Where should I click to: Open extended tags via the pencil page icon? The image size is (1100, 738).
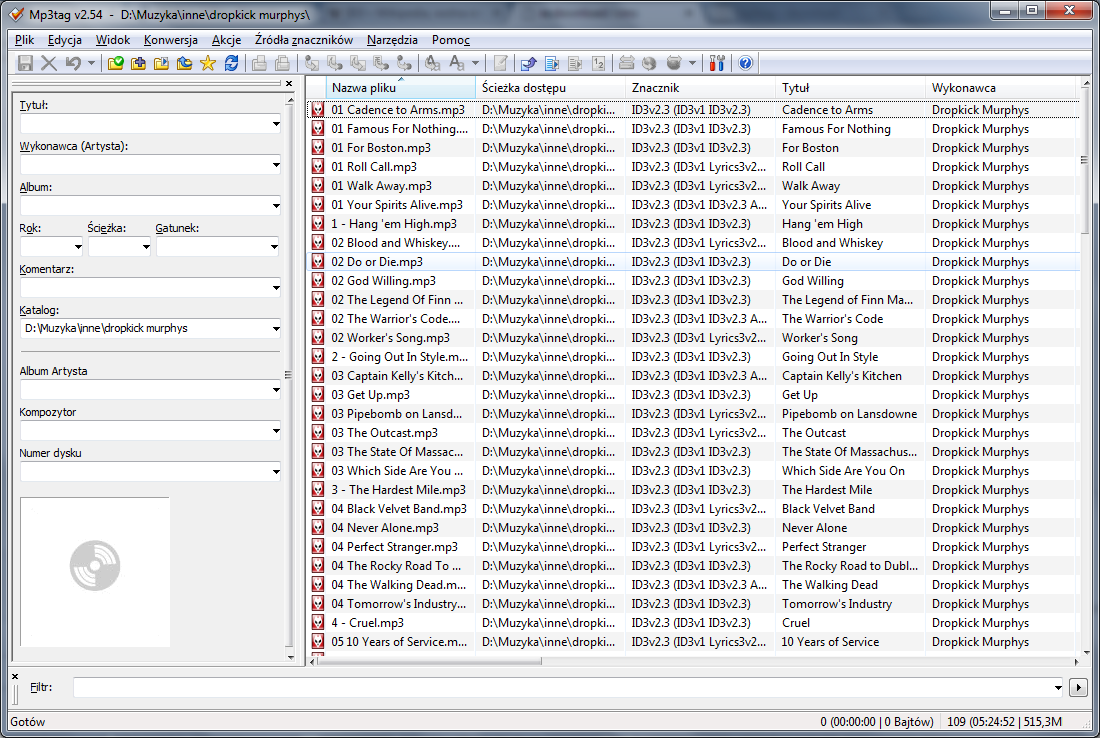pos(500,63)
